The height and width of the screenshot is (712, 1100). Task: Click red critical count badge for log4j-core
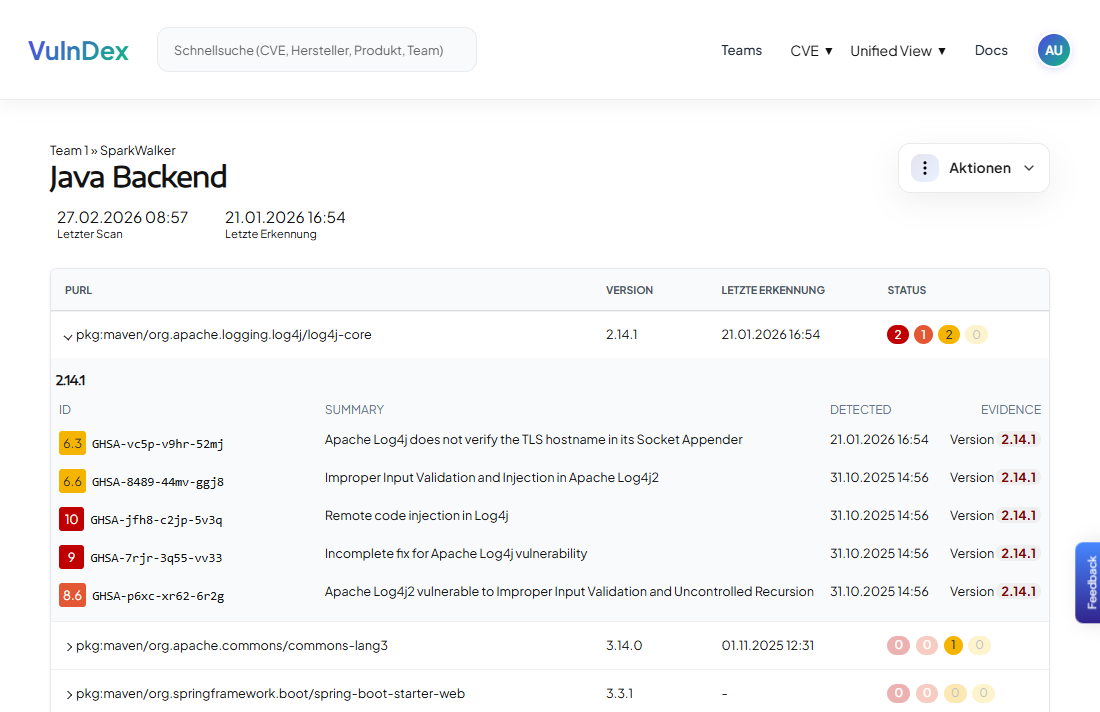point(897,335)
